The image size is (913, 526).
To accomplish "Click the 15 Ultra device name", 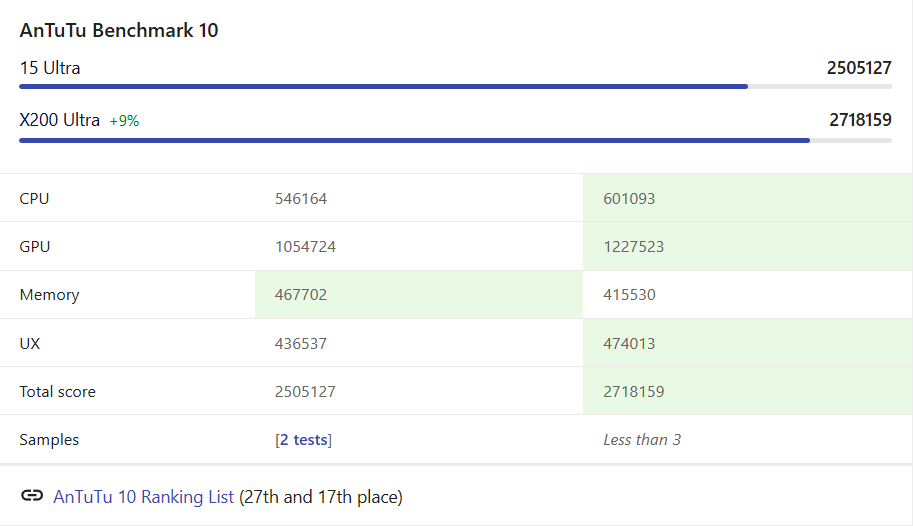I will point(50,69).
